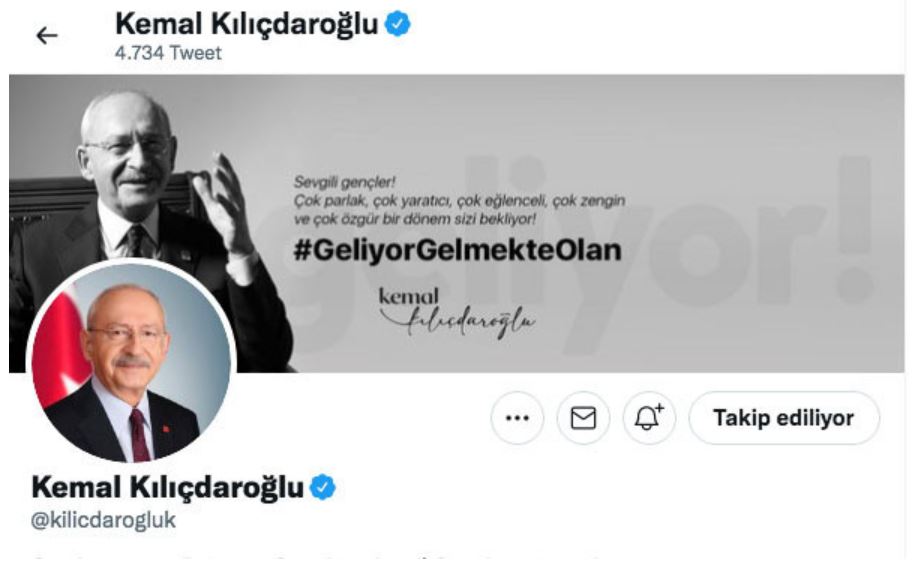Click the plus sign on notification bell
Viewport: 924px width, 562px height.
pyautogui.click(x=659, y=408)
